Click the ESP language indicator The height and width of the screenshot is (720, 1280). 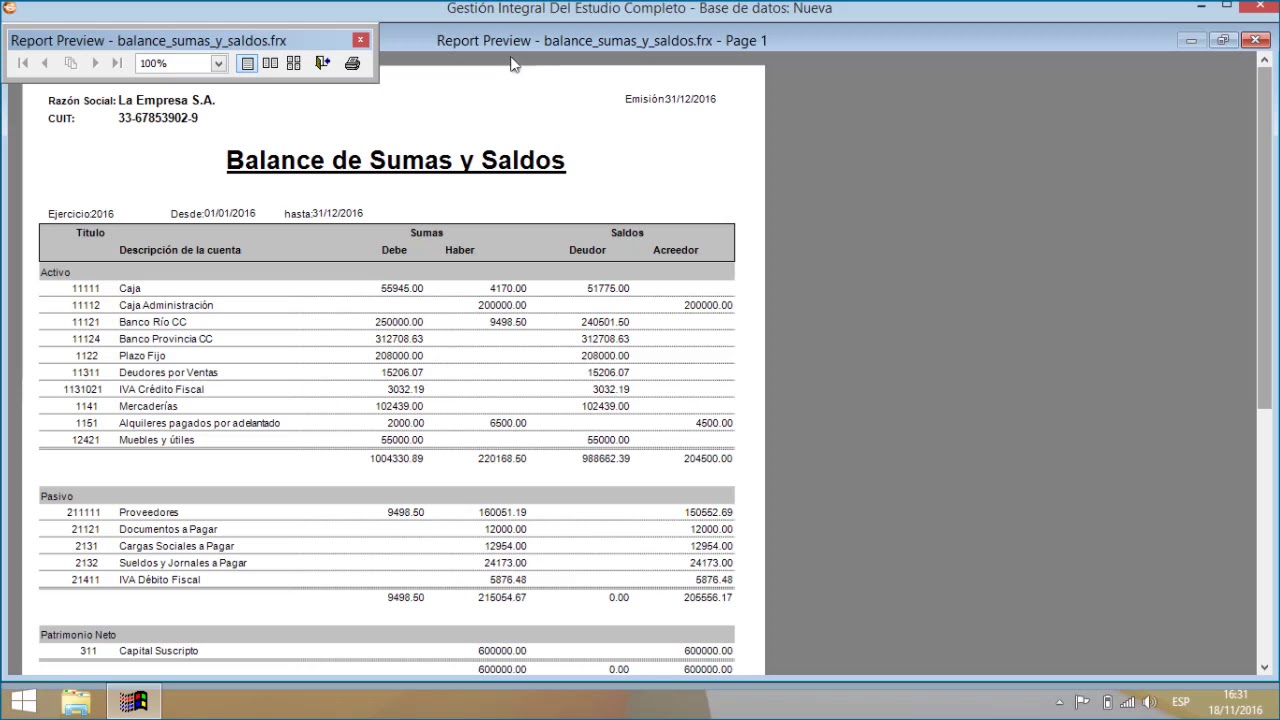click(1180, 702)
